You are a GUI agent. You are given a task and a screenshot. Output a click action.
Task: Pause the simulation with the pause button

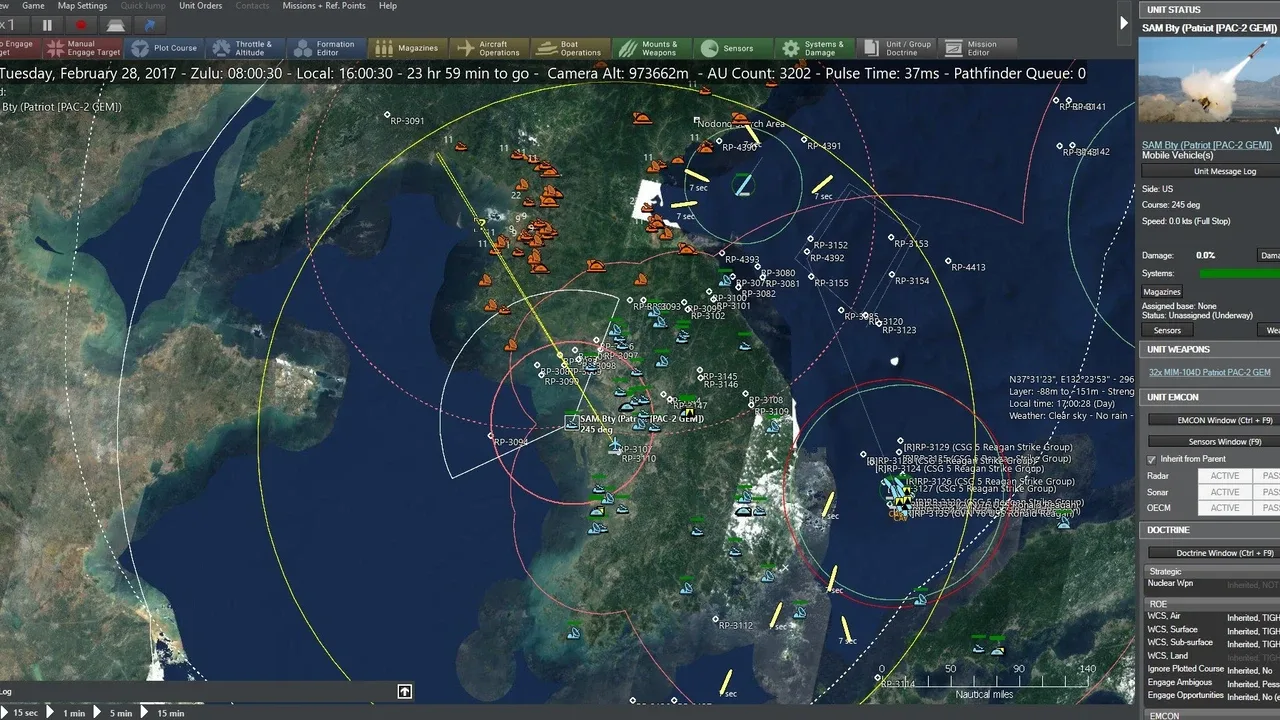click(47, 25)
